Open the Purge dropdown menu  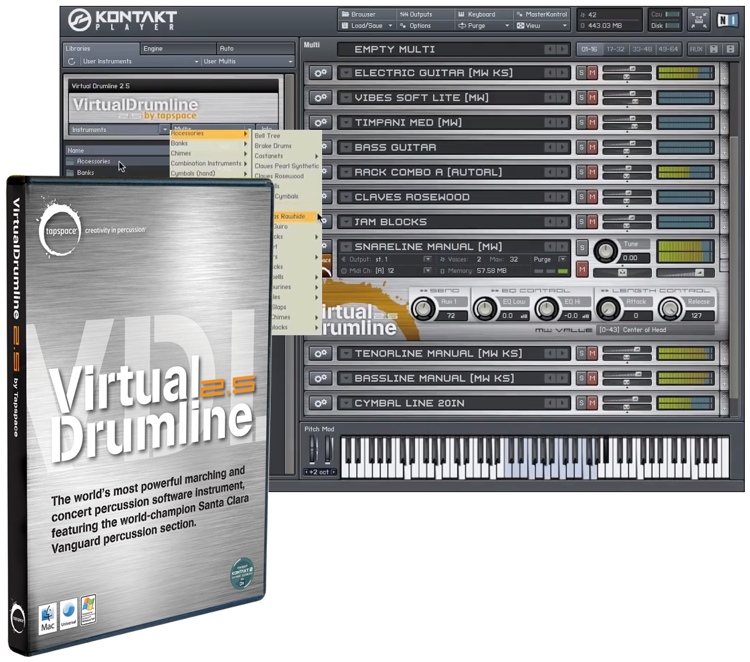point(483,26)
